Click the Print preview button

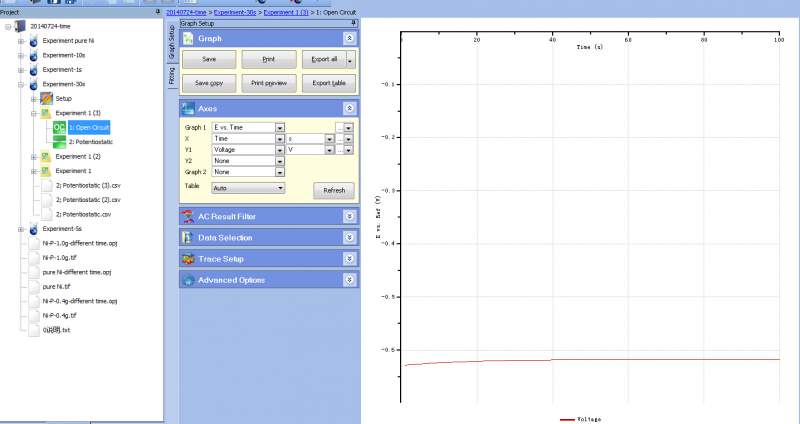coord(269,83)
